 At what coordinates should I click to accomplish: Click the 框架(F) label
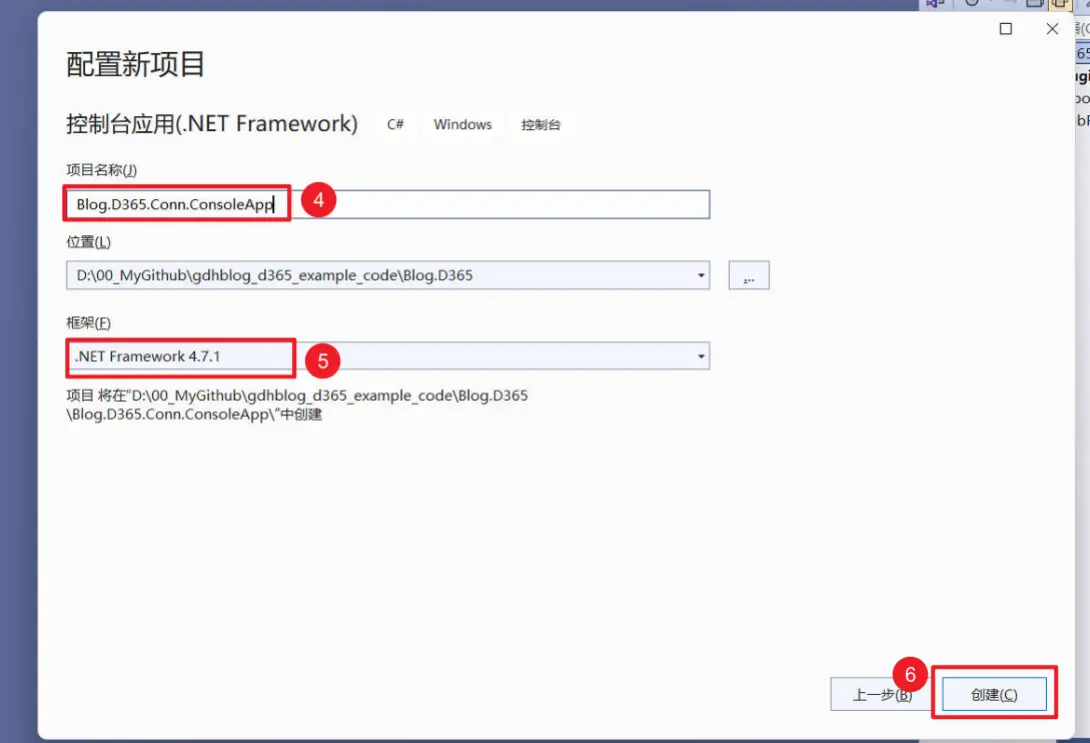click(x=88, y=323)
